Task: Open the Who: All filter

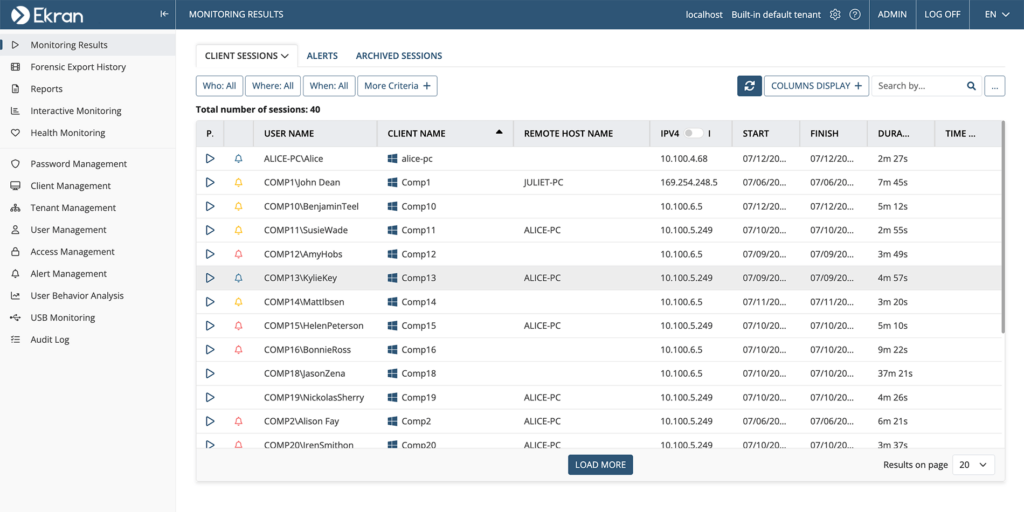Action: point(219,86)
